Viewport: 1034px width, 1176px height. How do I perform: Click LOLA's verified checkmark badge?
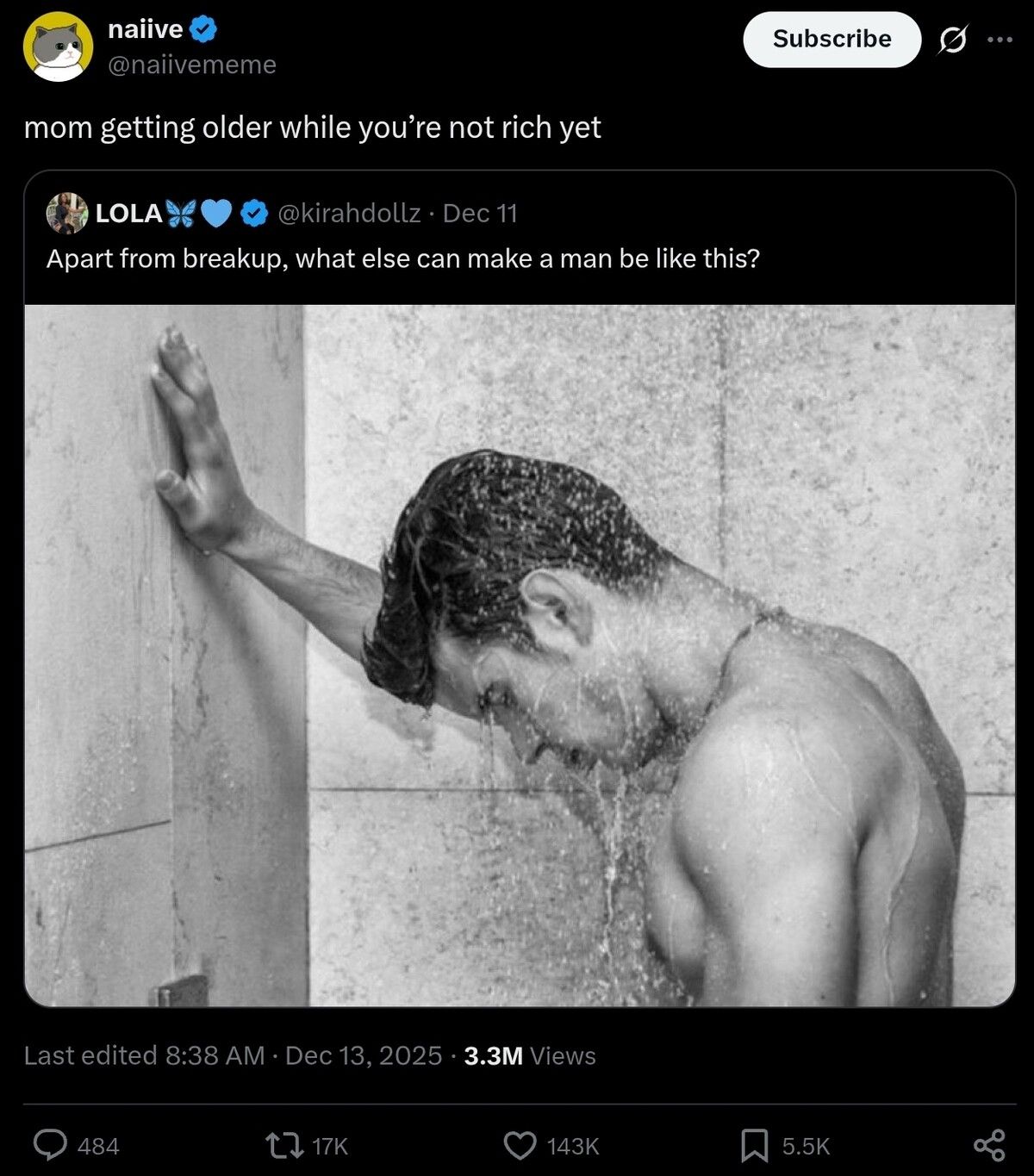pos(253,213)
